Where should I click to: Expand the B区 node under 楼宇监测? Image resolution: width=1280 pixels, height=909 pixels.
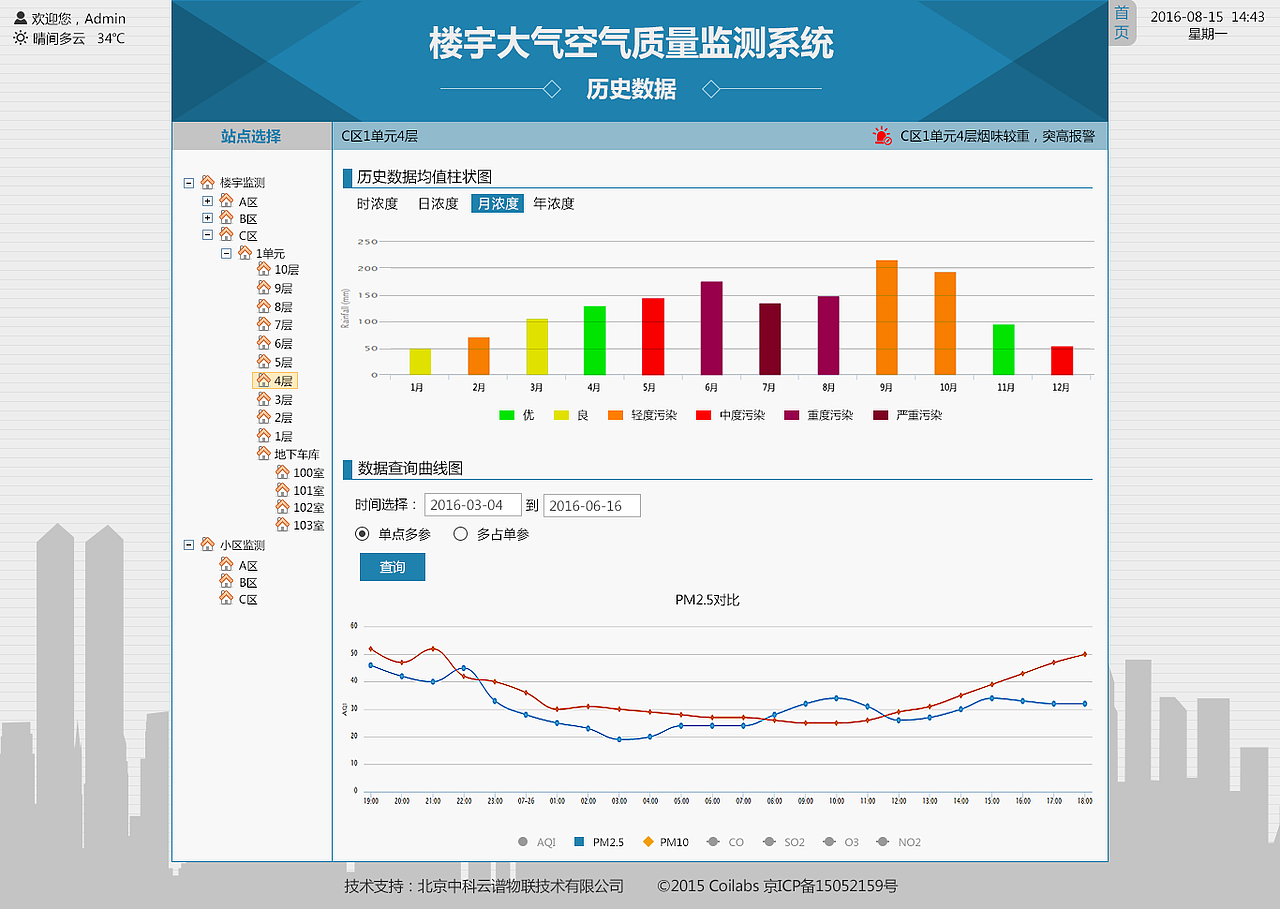tap(208, 218)
